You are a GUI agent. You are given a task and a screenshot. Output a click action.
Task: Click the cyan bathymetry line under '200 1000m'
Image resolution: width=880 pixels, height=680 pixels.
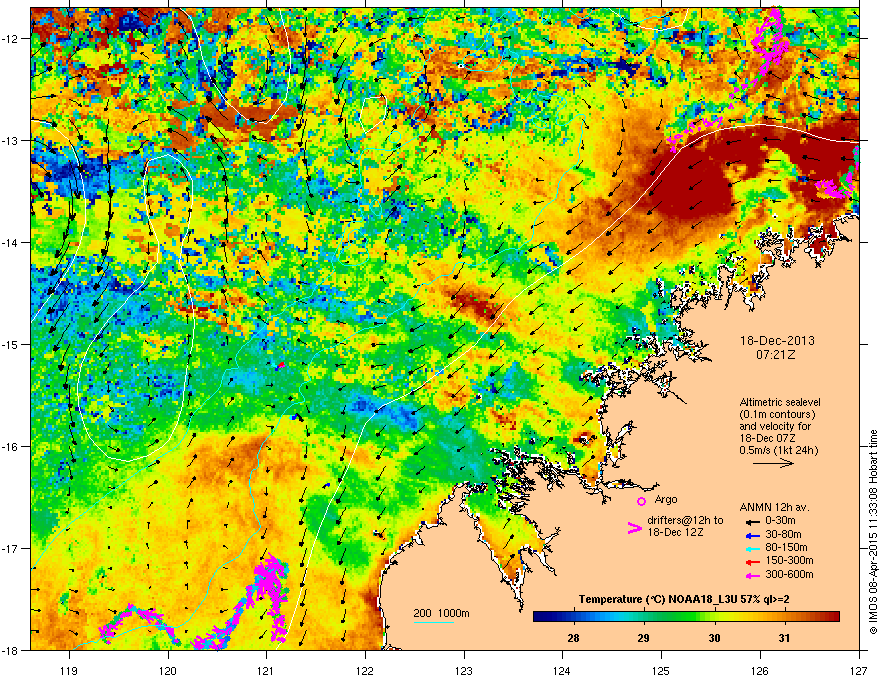pos(434,622)
